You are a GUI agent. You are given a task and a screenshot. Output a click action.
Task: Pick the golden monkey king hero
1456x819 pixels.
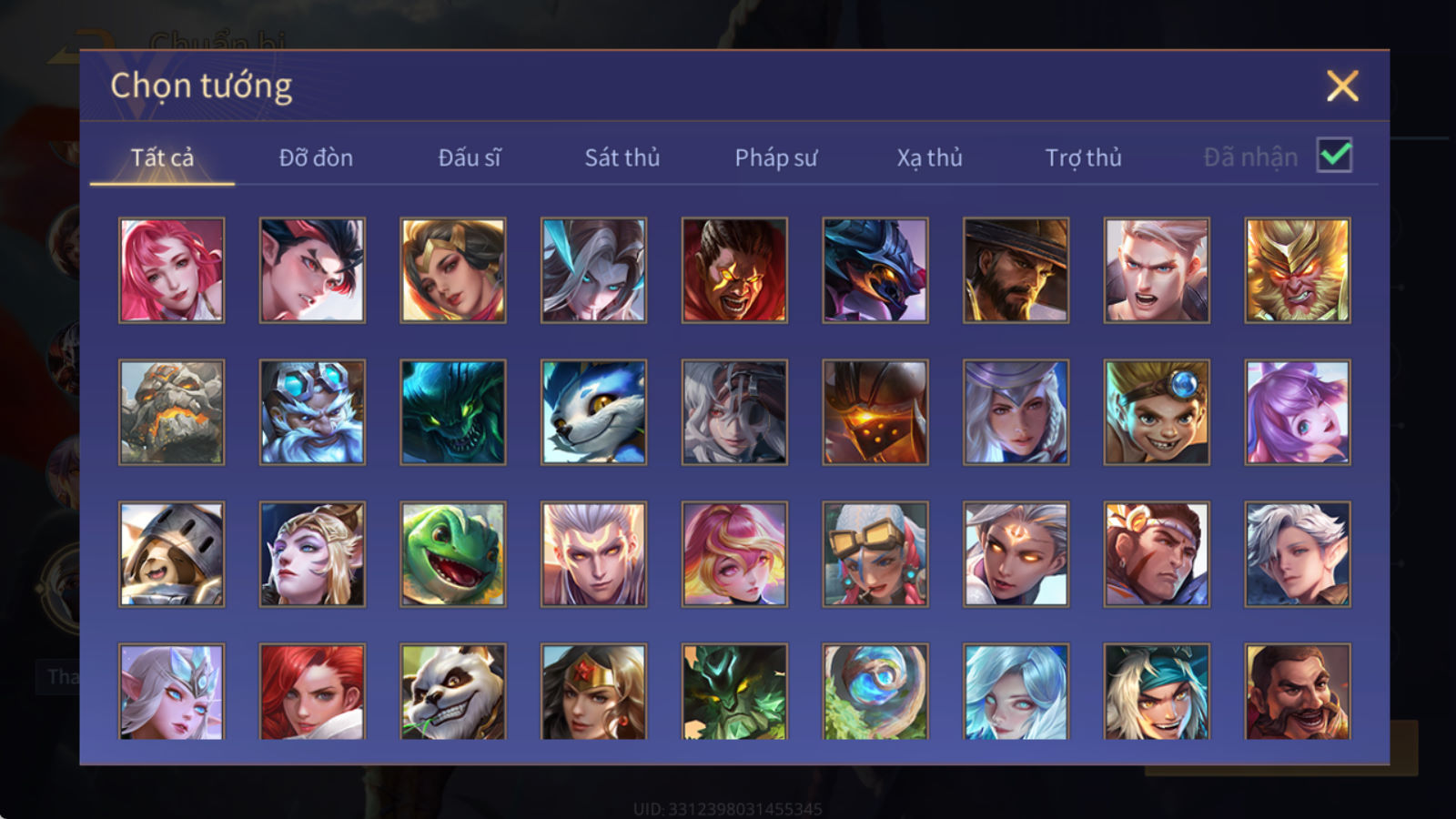(1298, 270)
